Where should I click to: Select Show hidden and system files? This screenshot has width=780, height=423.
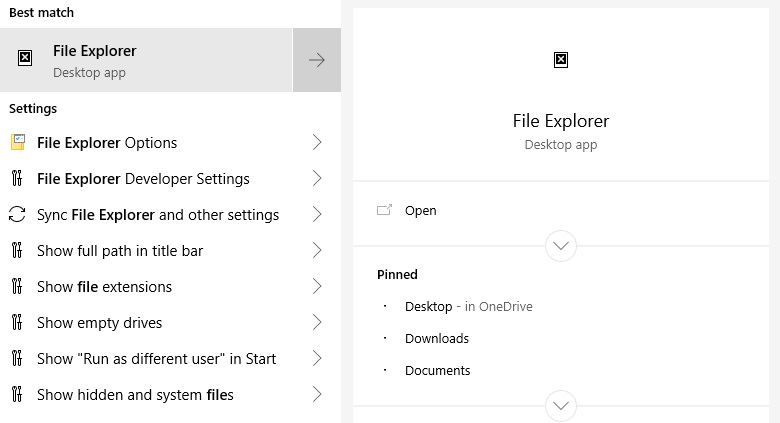(170, 395)
